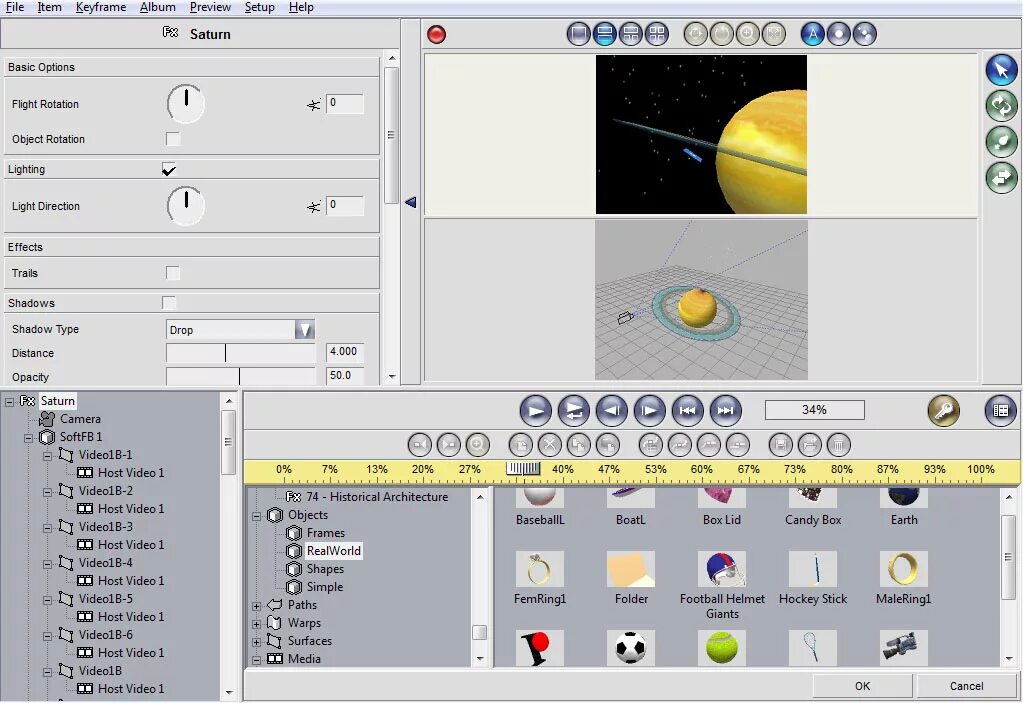
Task: Click the Cancel button
Action: point(966,686)
